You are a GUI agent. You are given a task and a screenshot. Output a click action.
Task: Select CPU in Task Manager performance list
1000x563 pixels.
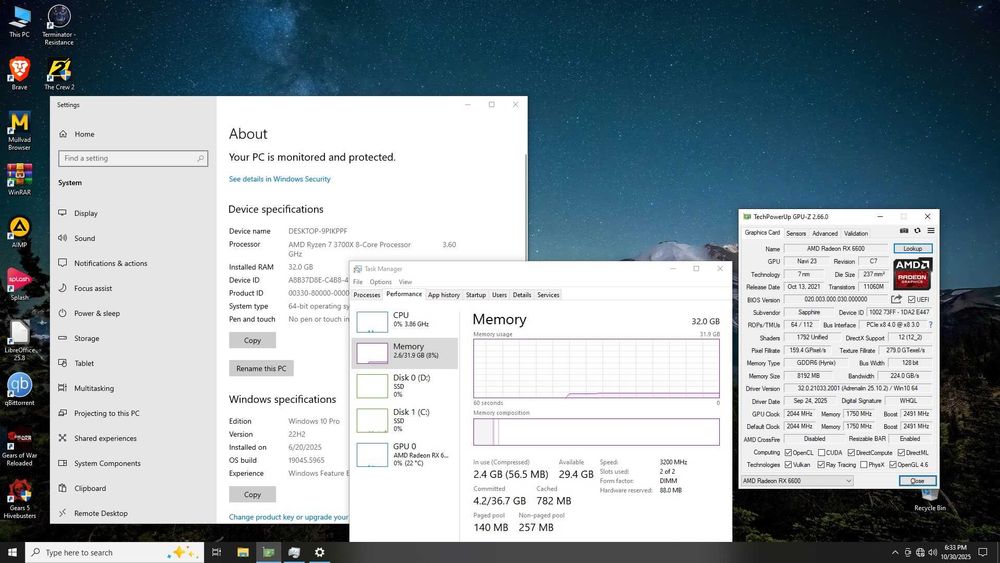[405, 321]
